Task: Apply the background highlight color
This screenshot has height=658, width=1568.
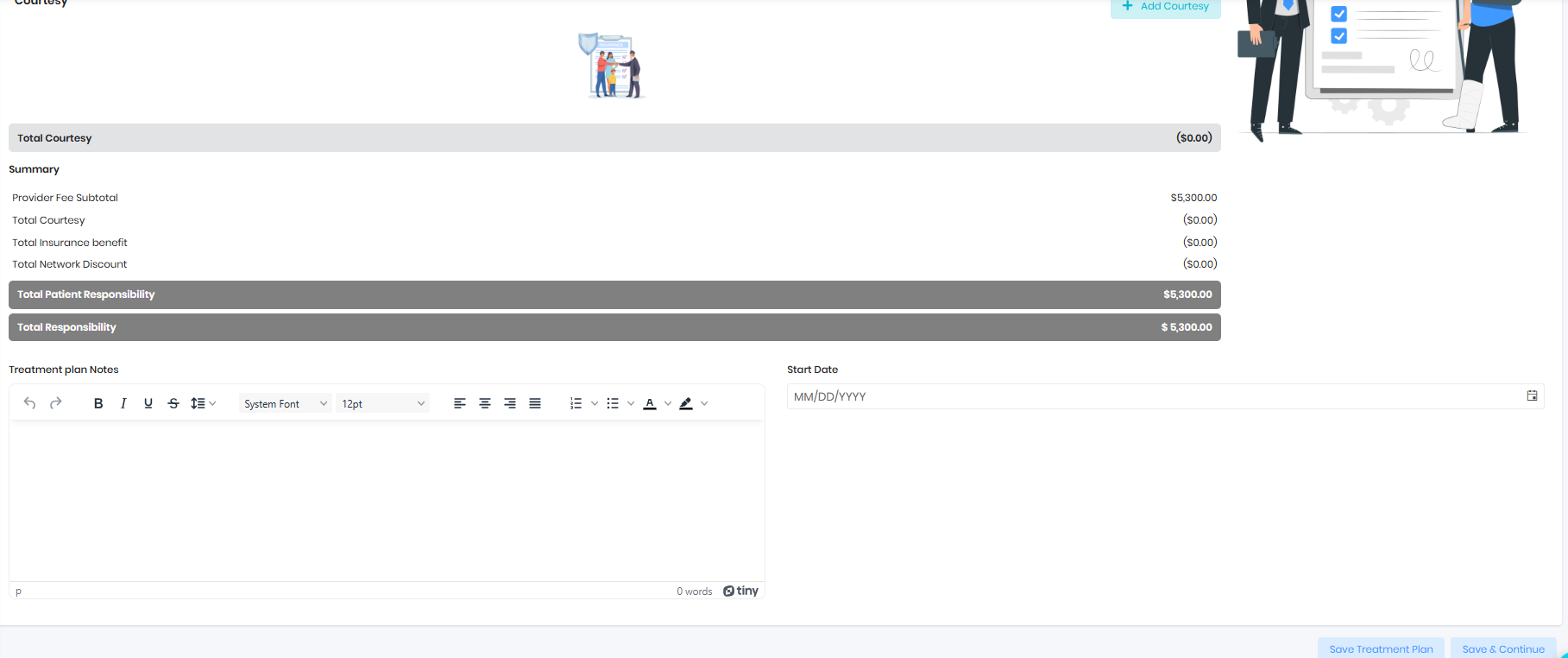Action: point(686,403)
